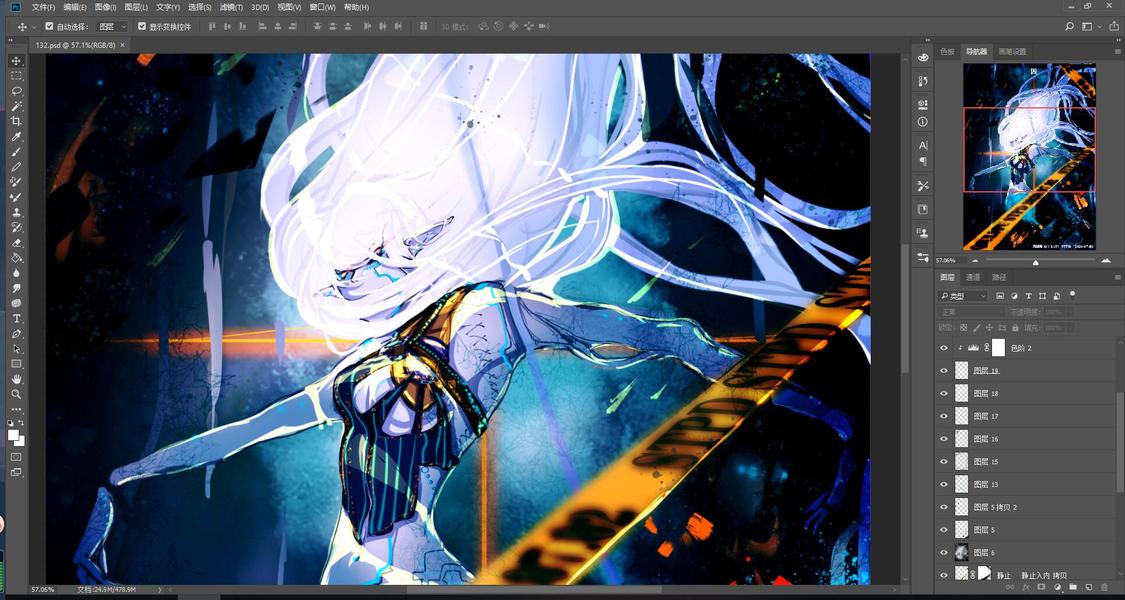Screen dimensions: 1125x600
Task: Open auto-select 图层 dropdown
Action: [112, 27]
